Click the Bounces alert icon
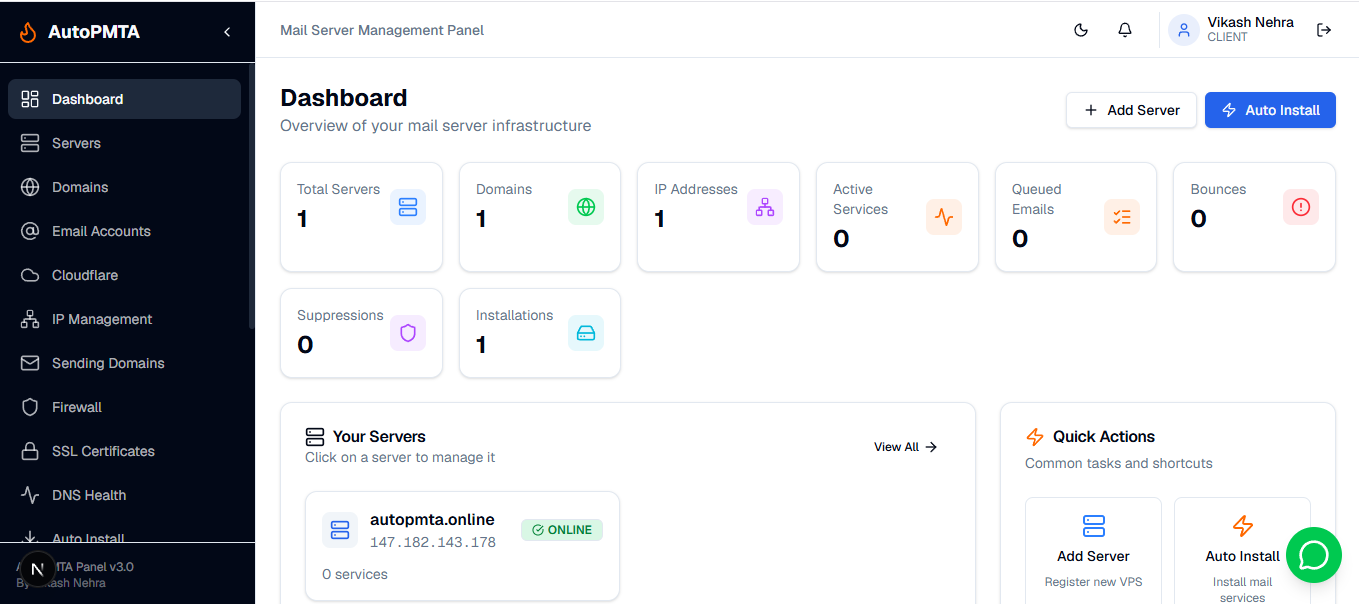Image resolution: width=1359 pixels, height=604 pixels. point(1301,207)
